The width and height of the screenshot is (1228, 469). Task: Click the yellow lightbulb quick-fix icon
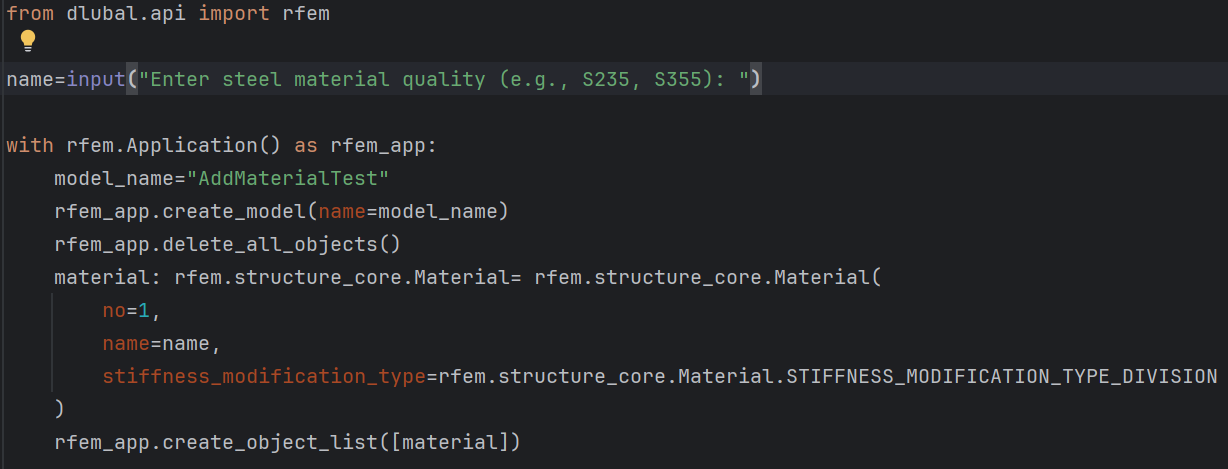point(28,41)
